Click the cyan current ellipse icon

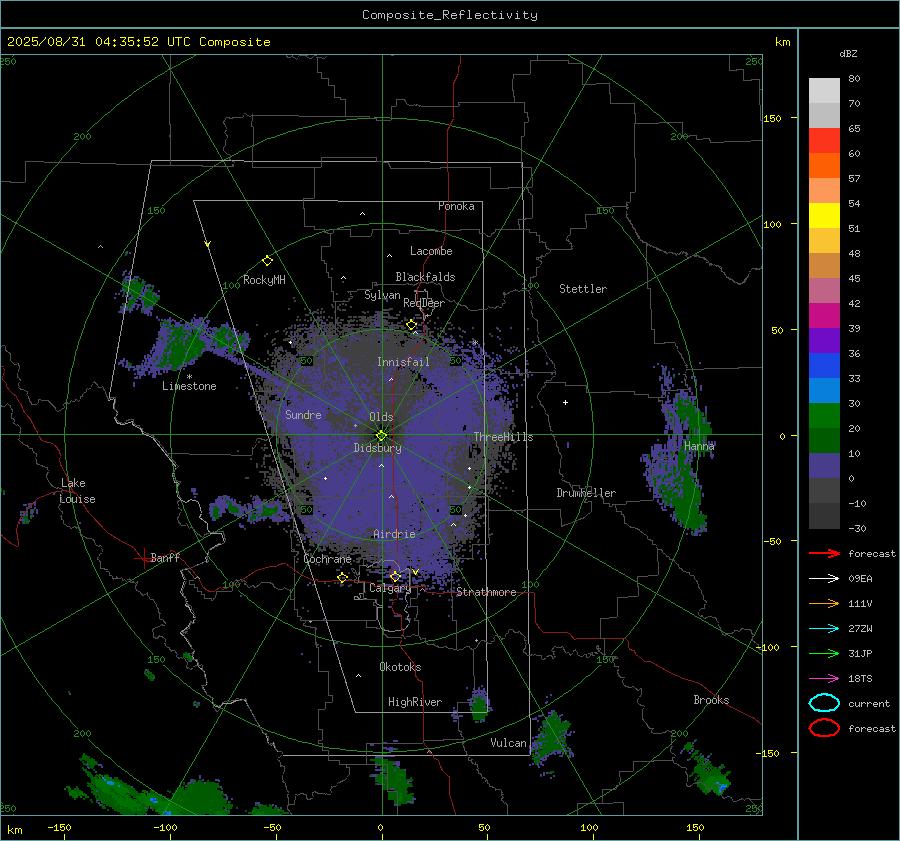click(x=824, y=703)
